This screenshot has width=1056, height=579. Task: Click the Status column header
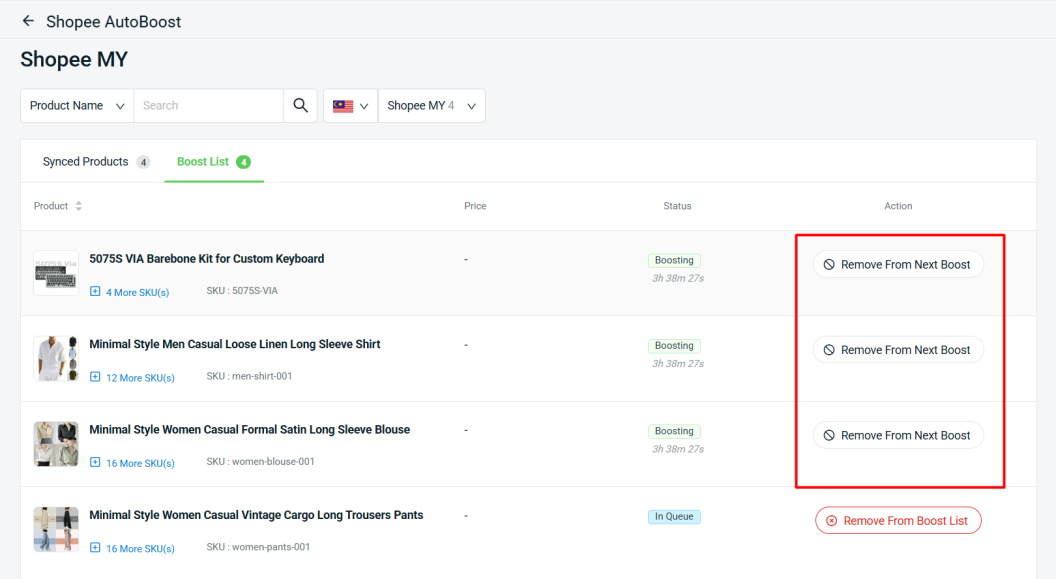(677, 206)
